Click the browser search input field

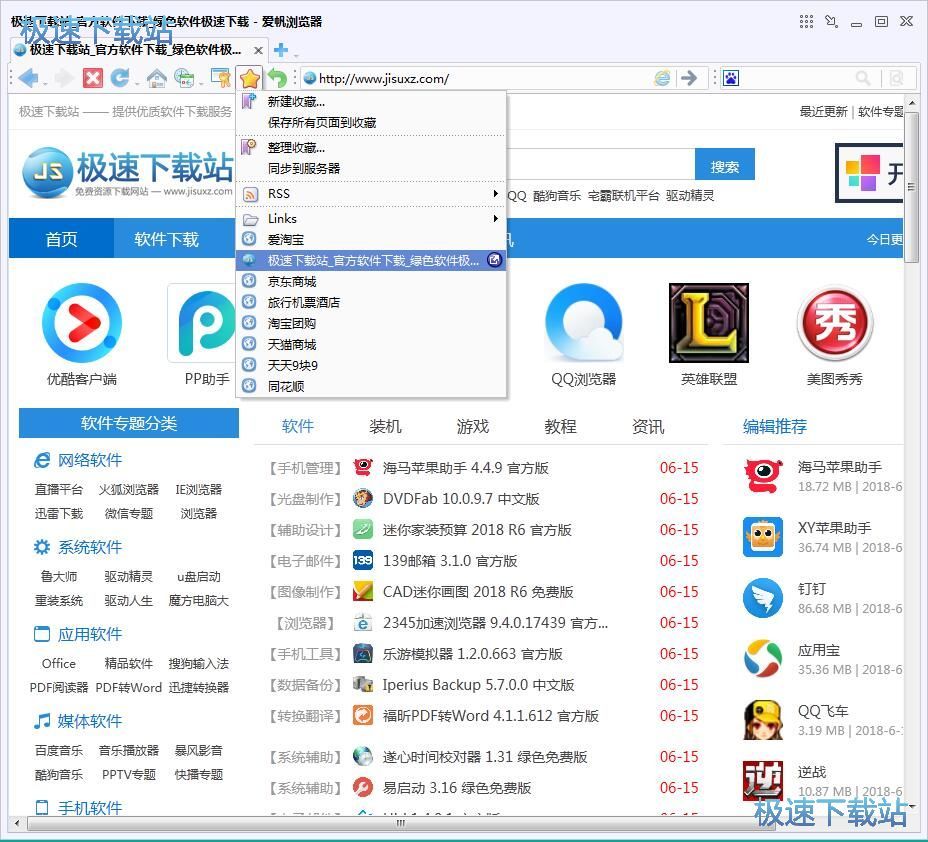[796, 78]
